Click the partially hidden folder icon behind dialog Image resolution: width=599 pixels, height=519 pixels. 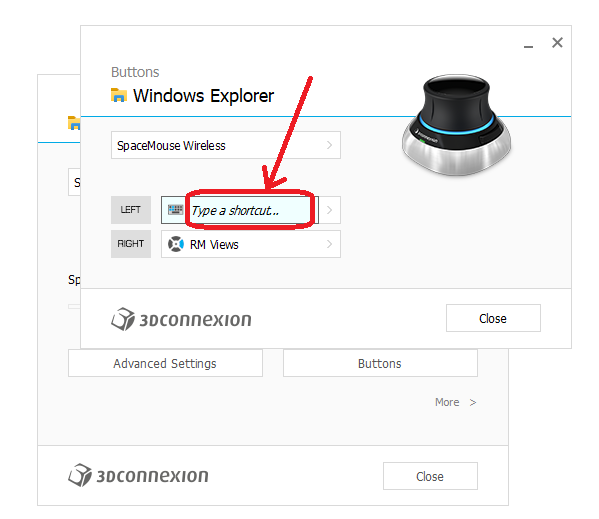coord(74,123)
